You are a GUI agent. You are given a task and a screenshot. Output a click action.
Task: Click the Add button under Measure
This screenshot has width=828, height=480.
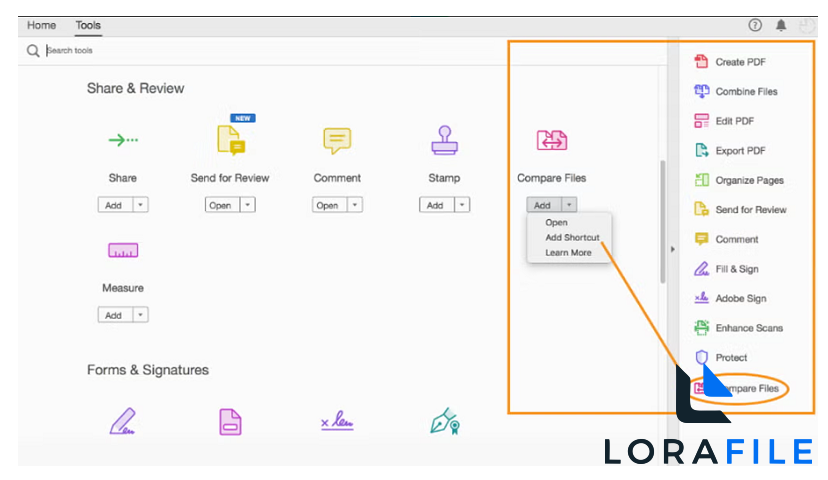tap(116, 315)
